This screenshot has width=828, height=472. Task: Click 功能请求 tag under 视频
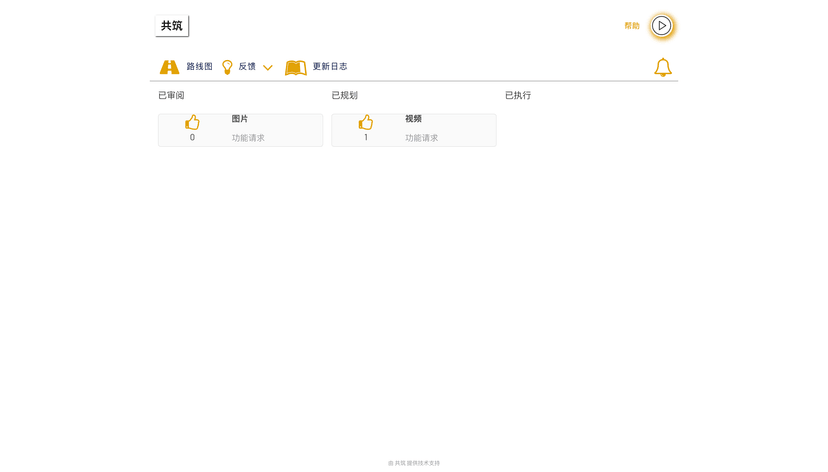tap(421, 138)
